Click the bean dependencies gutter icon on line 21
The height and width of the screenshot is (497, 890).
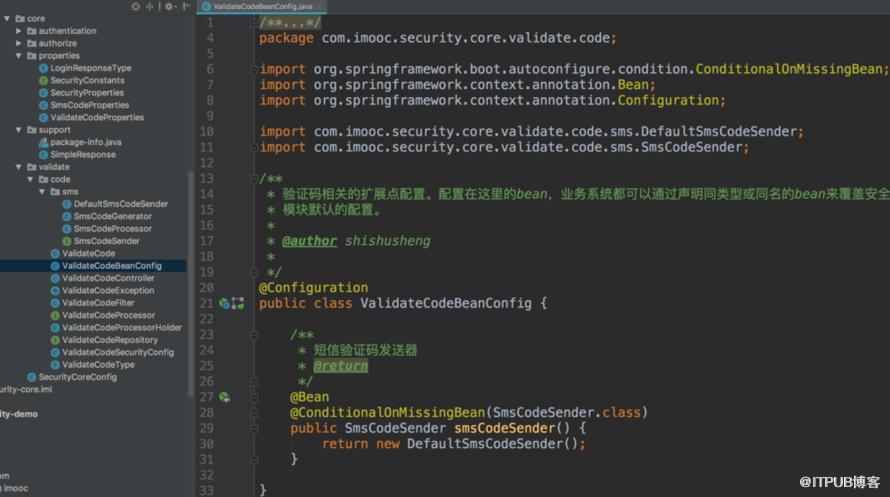[238, 304]
